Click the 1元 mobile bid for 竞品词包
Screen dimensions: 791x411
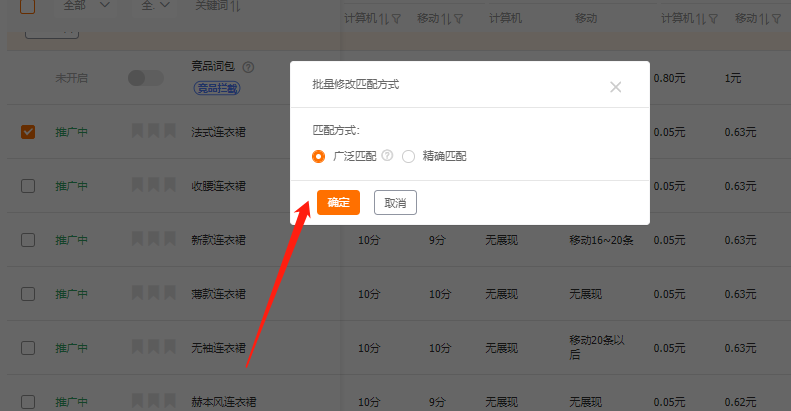coord(732,78)
